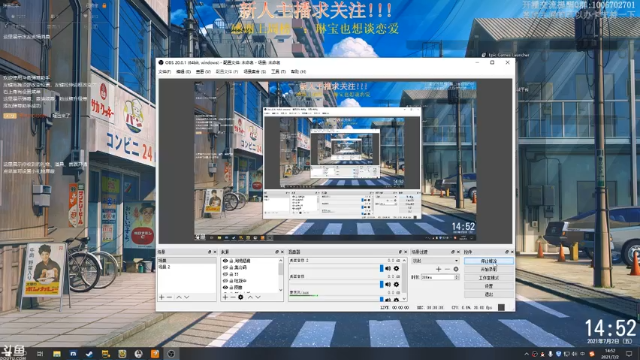640x360 pixels.
Task: Toggle the lock on the "!!" source
Action: click(231, 274)
